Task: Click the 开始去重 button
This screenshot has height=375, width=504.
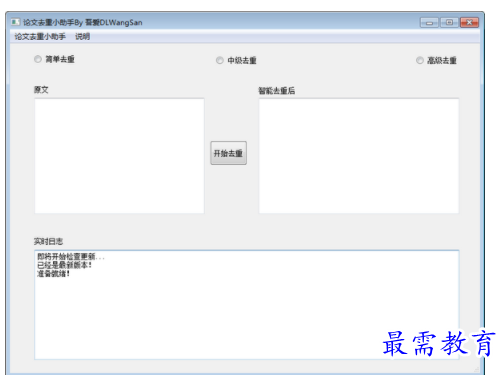Action: (x=228, y=153)
